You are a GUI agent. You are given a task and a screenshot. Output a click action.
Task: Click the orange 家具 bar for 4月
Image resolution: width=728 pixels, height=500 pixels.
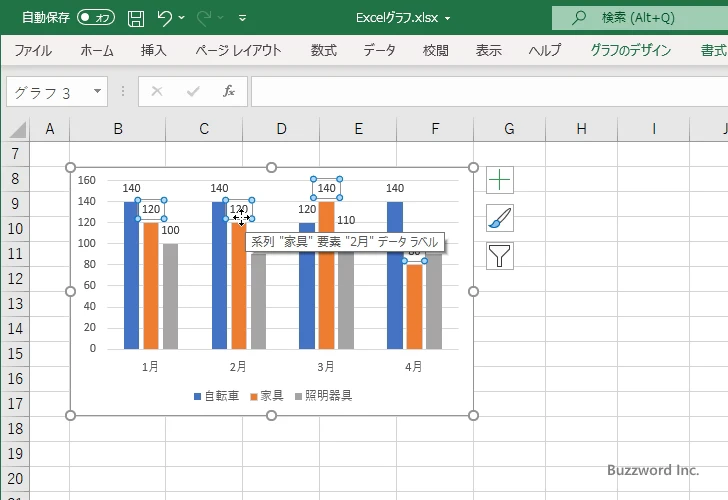tap(415, 307)
